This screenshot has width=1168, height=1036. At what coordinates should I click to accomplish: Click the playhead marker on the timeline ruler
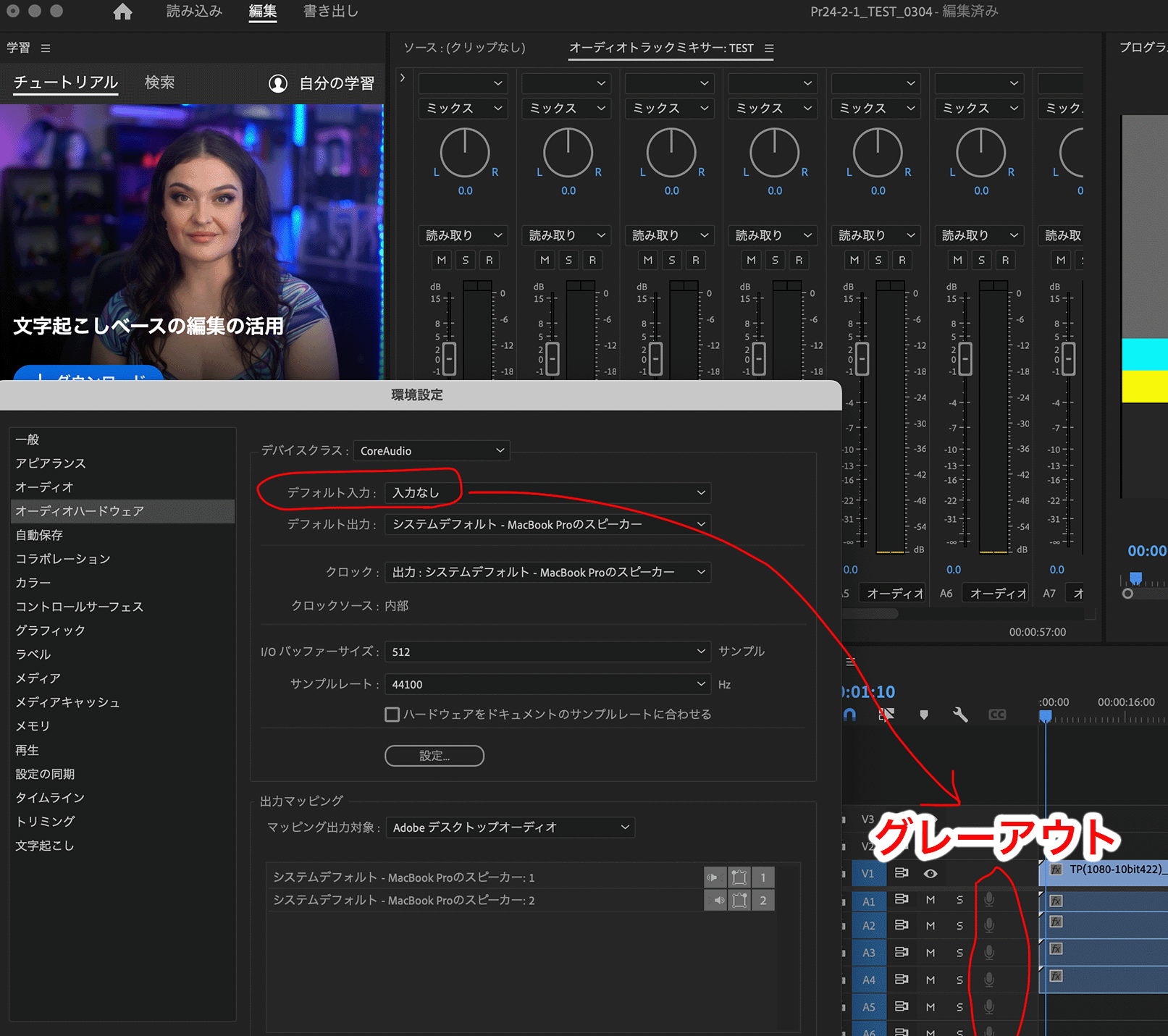(1046, 716)
